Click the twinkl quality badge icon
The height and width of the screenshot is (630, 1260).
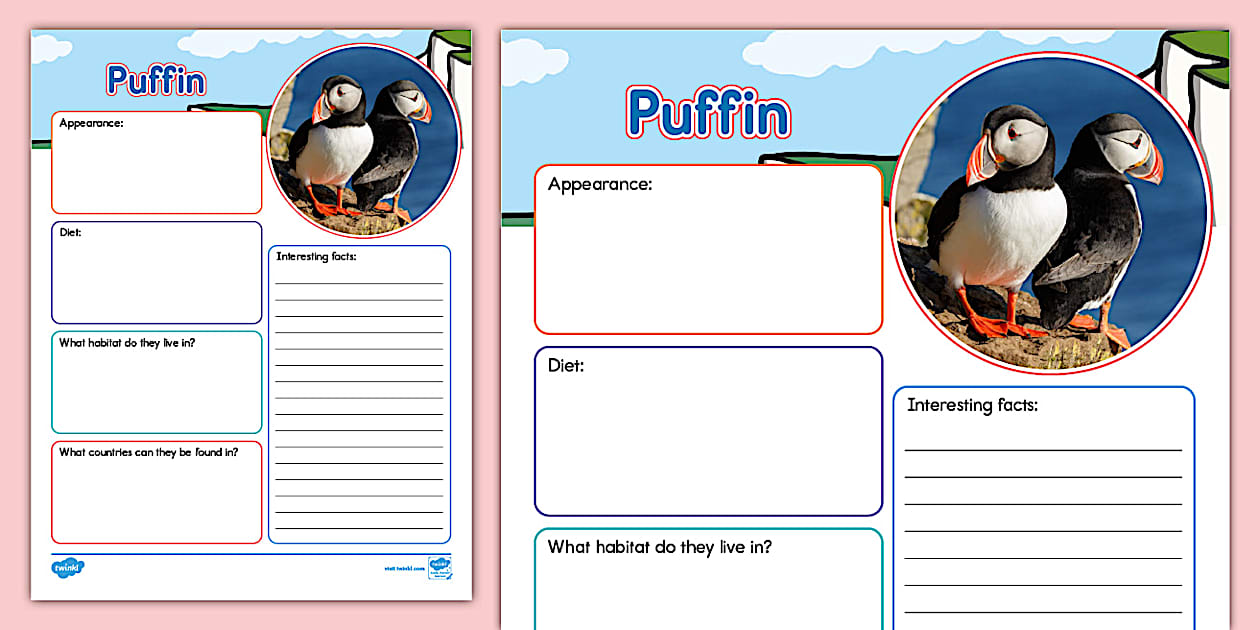point(437,568)
